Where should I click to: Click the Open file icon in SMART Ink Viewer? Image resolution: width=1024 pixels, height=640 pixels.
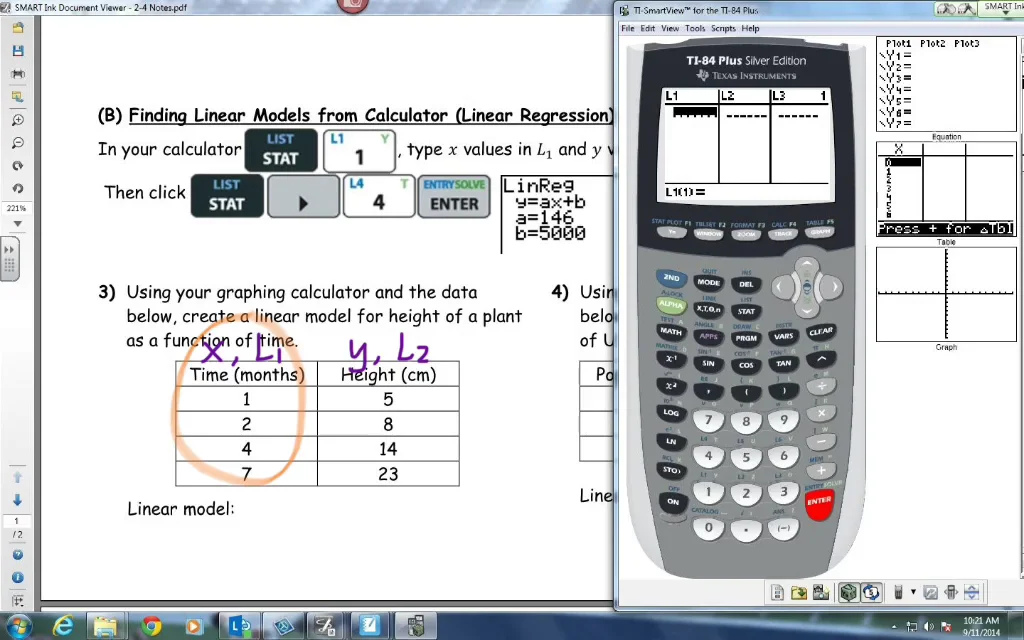[x=18, y=28]
